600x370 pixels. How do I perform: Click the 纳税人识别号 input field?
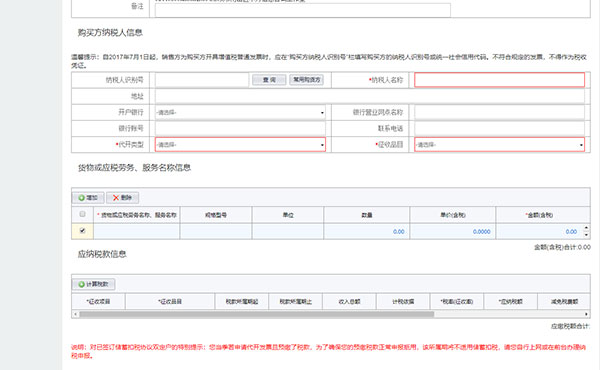202,80
